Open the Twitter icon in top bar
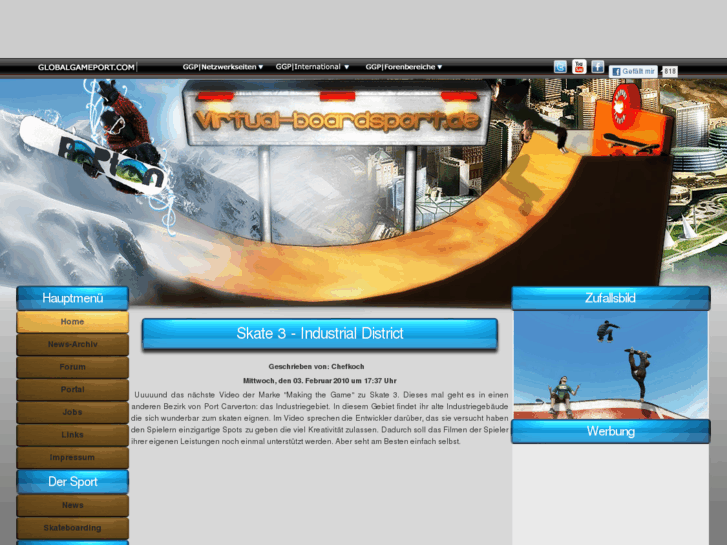Screen dimensions: 727x545 (560, 67)
